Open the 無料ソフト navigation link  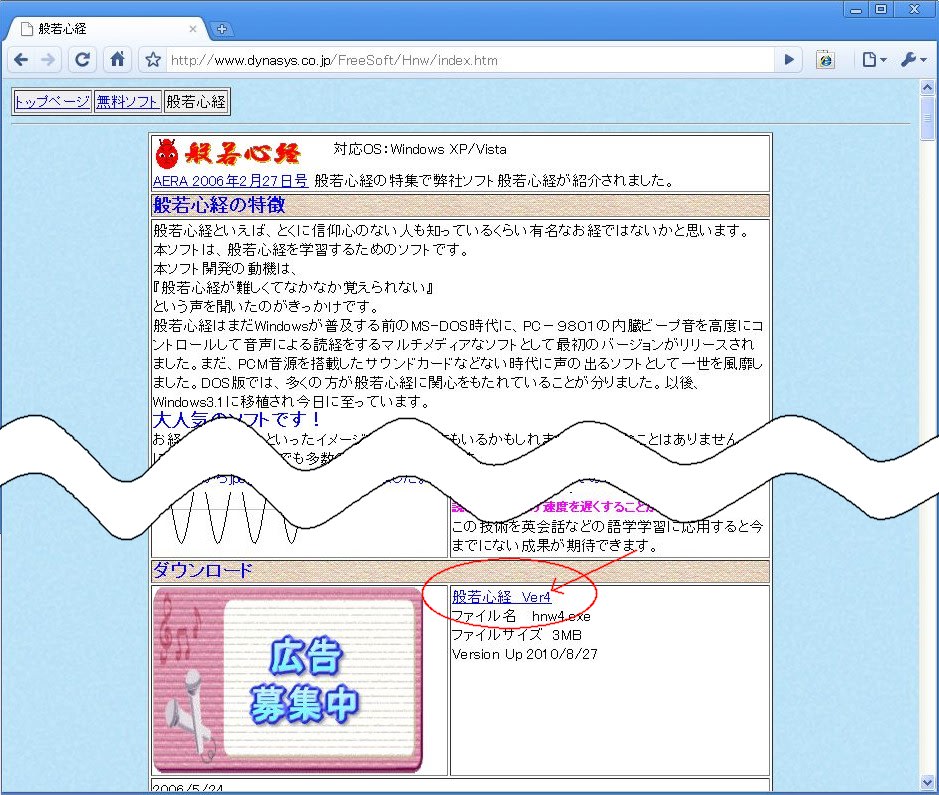tap(127, 101)
